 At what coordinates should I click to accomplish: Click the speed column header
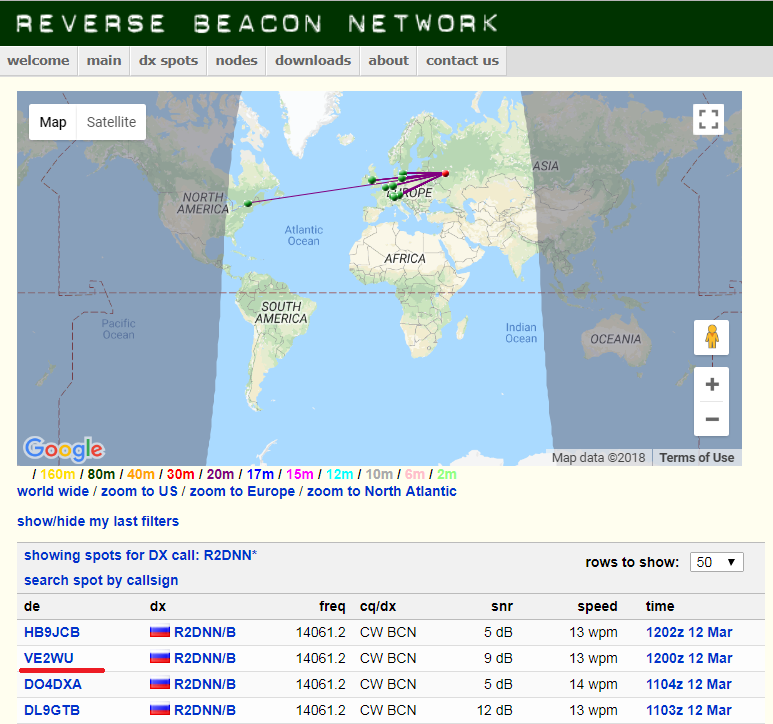pyautogui.click(x=597, y=606)
